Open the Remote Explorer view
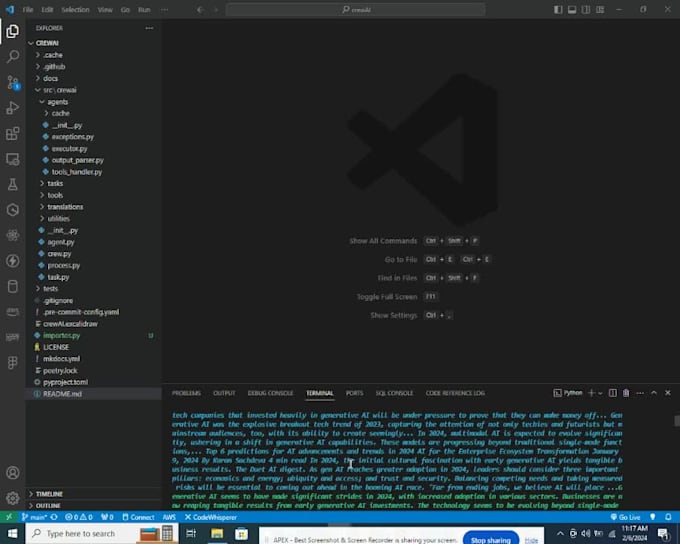This screenshot has height=544, width=680. (x=13, y=159)
